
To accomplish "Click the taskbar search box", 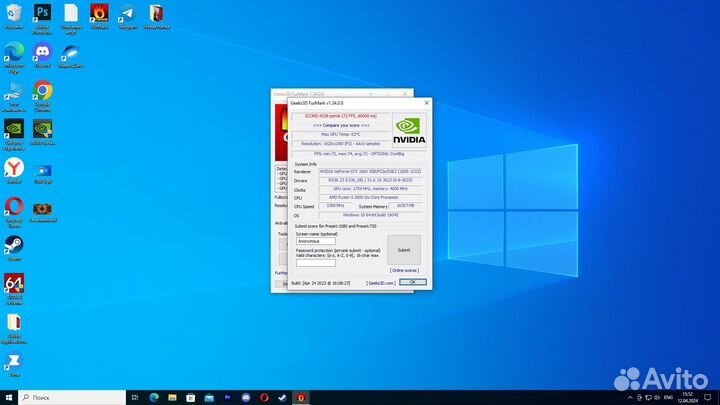I will [70, 397].
